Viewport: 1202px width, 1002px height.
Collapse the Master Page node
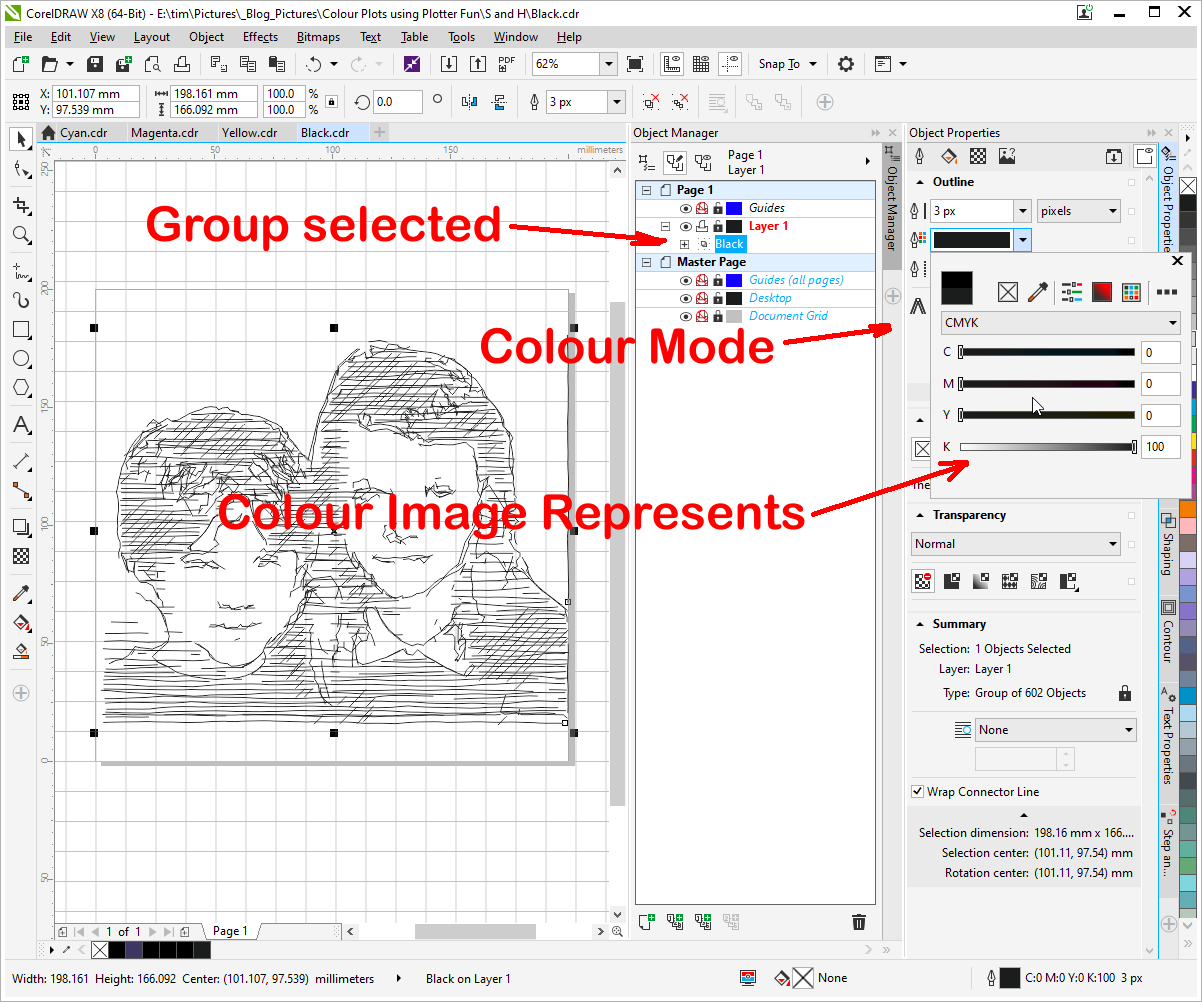pos(646,261)
